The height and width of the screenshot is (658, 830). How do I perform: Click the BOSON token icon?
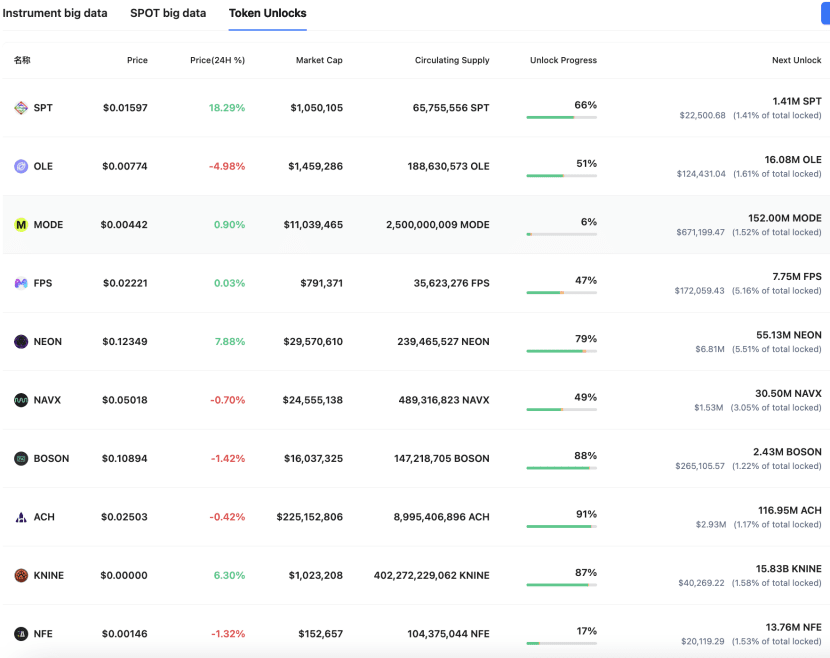[21, 459]
